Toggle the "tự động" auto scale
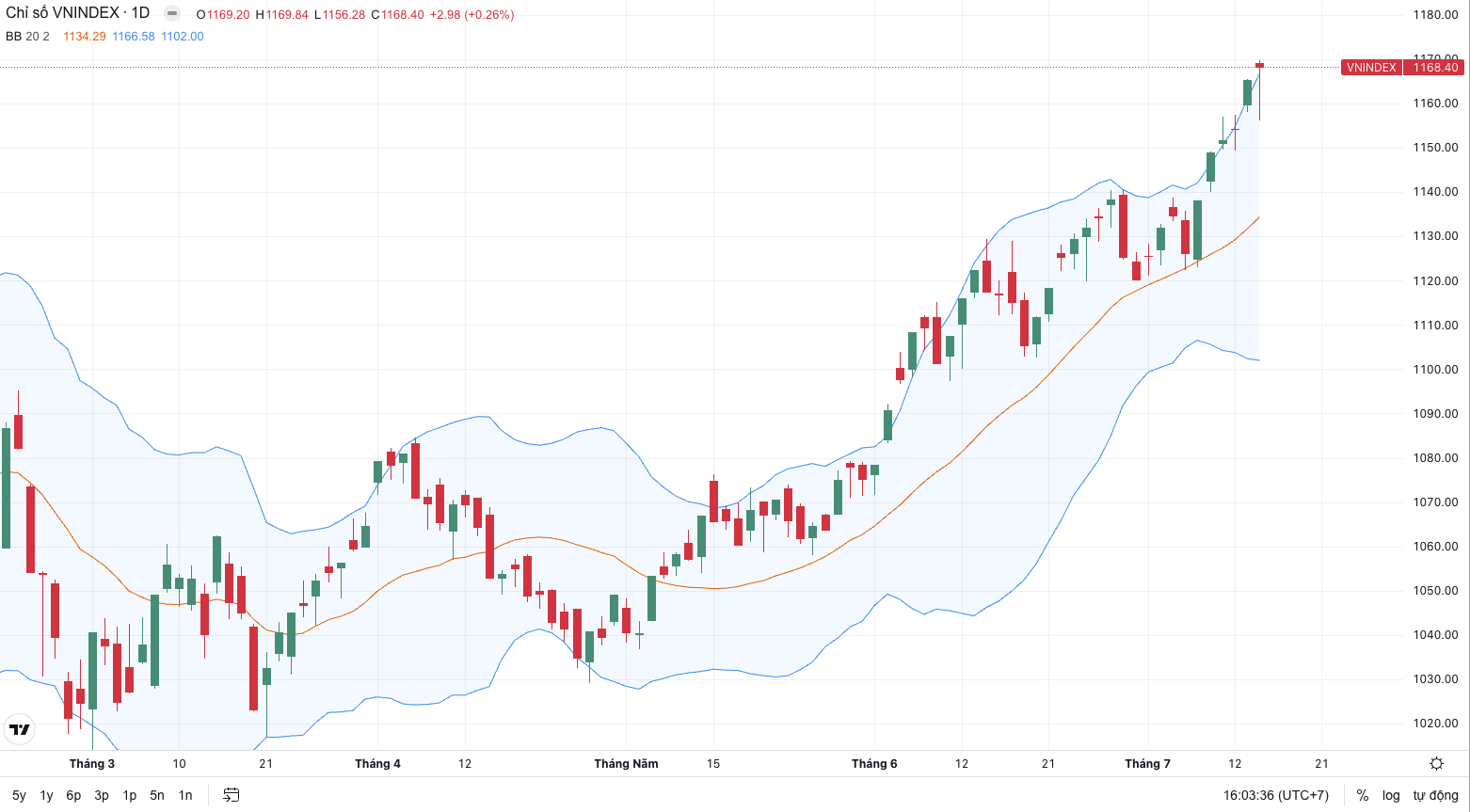The height and width of the screenshot is (812, 1470). [x=1435, y=795]
